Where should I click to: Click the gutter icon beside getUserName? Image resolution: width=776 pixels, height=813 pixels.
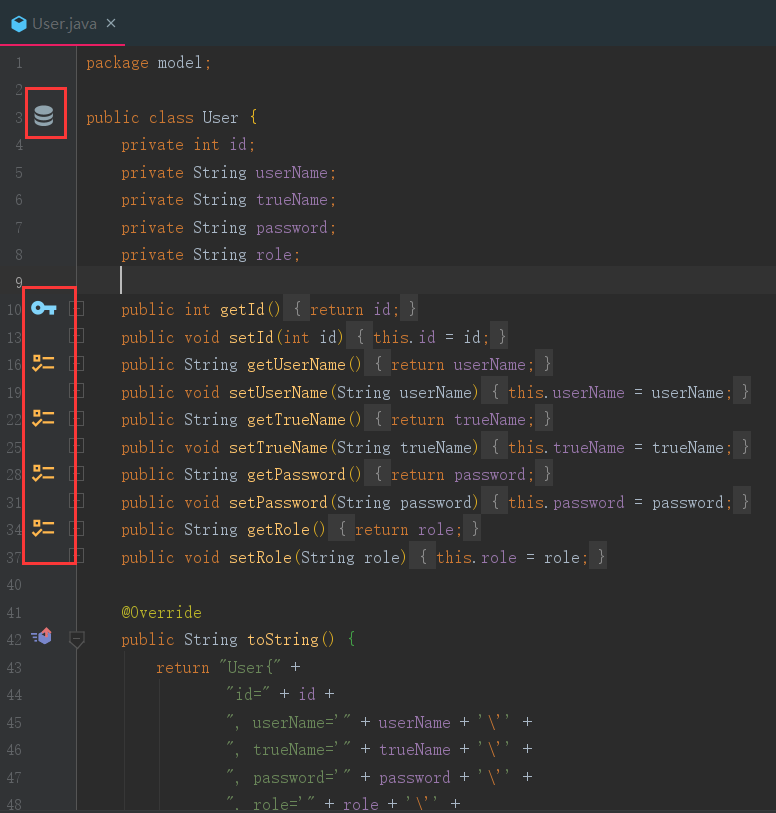click(44, 363)
